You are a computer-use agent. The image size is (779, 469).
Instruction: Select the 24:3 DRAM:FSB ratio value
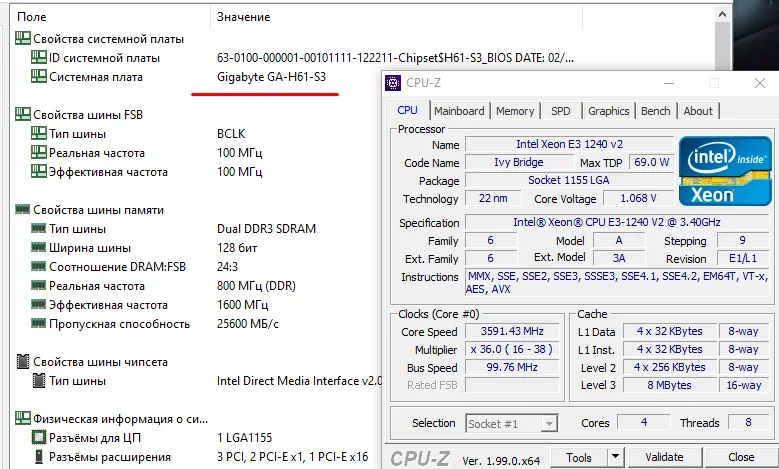[x=228, y=266]
